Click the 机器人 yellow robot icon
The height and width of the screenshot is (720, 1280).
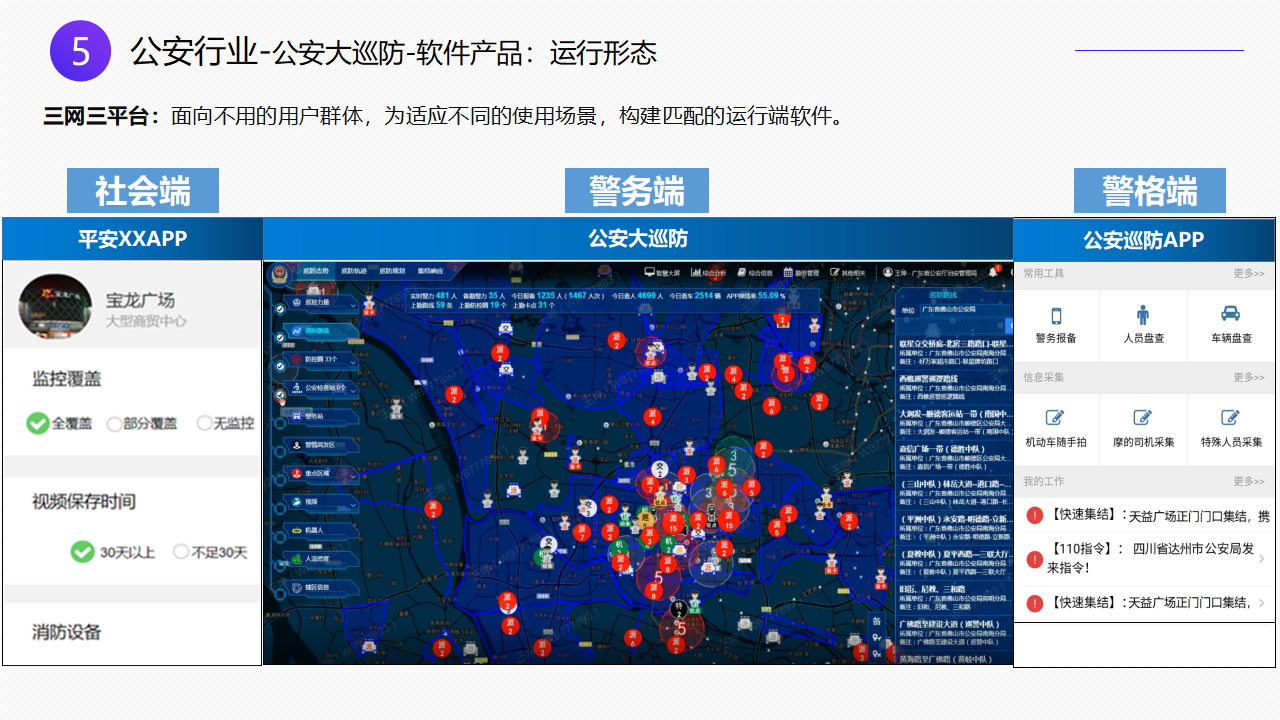click(297, 530)
